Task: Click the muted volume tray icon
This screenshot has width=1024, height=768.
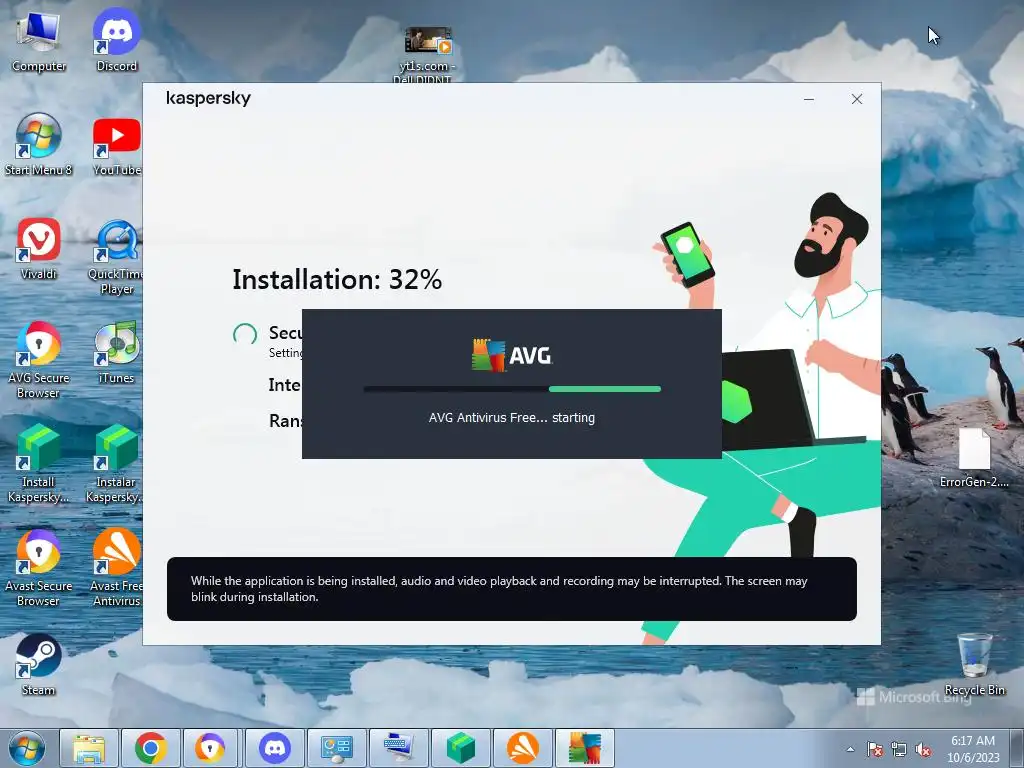Action: (x=923, y=749)
